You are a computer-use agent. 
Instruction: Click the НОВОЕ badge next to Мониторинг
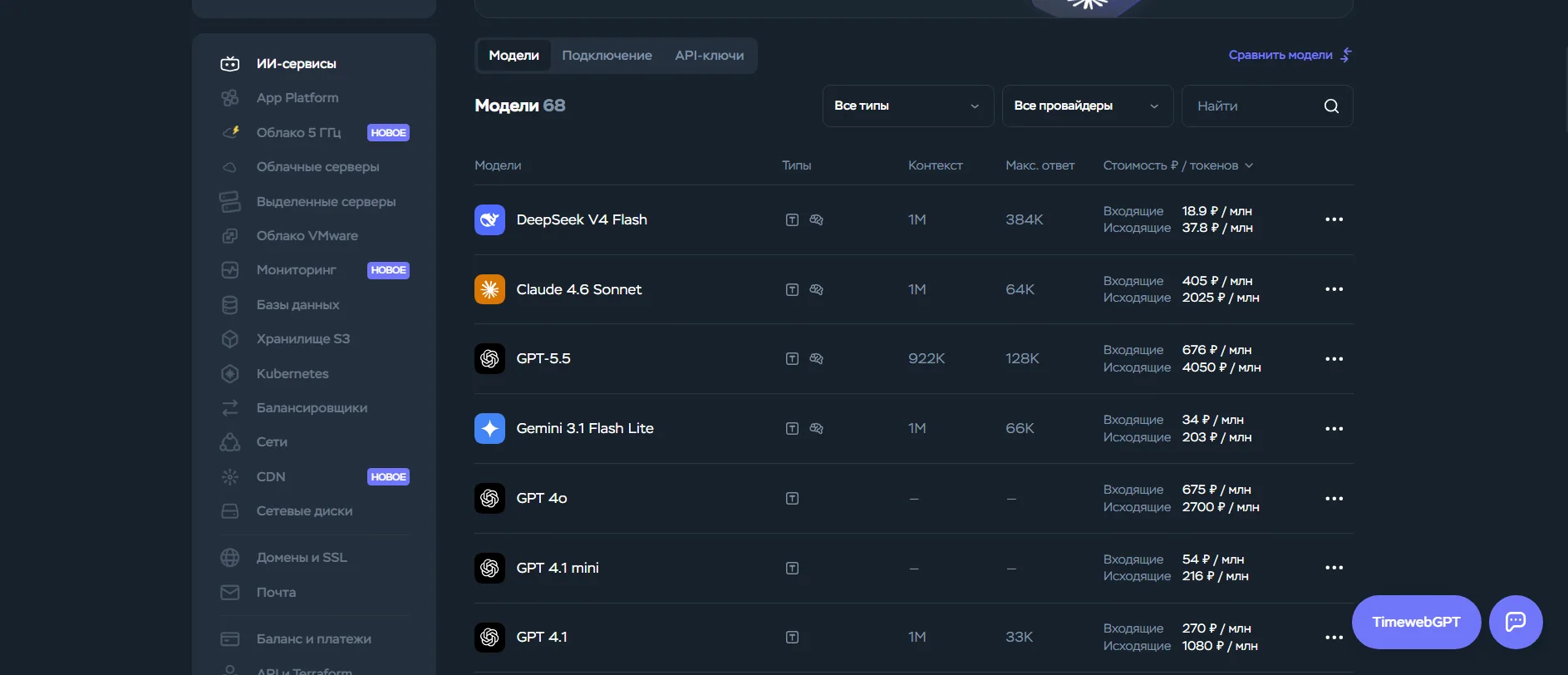click(x=388, y=270)
